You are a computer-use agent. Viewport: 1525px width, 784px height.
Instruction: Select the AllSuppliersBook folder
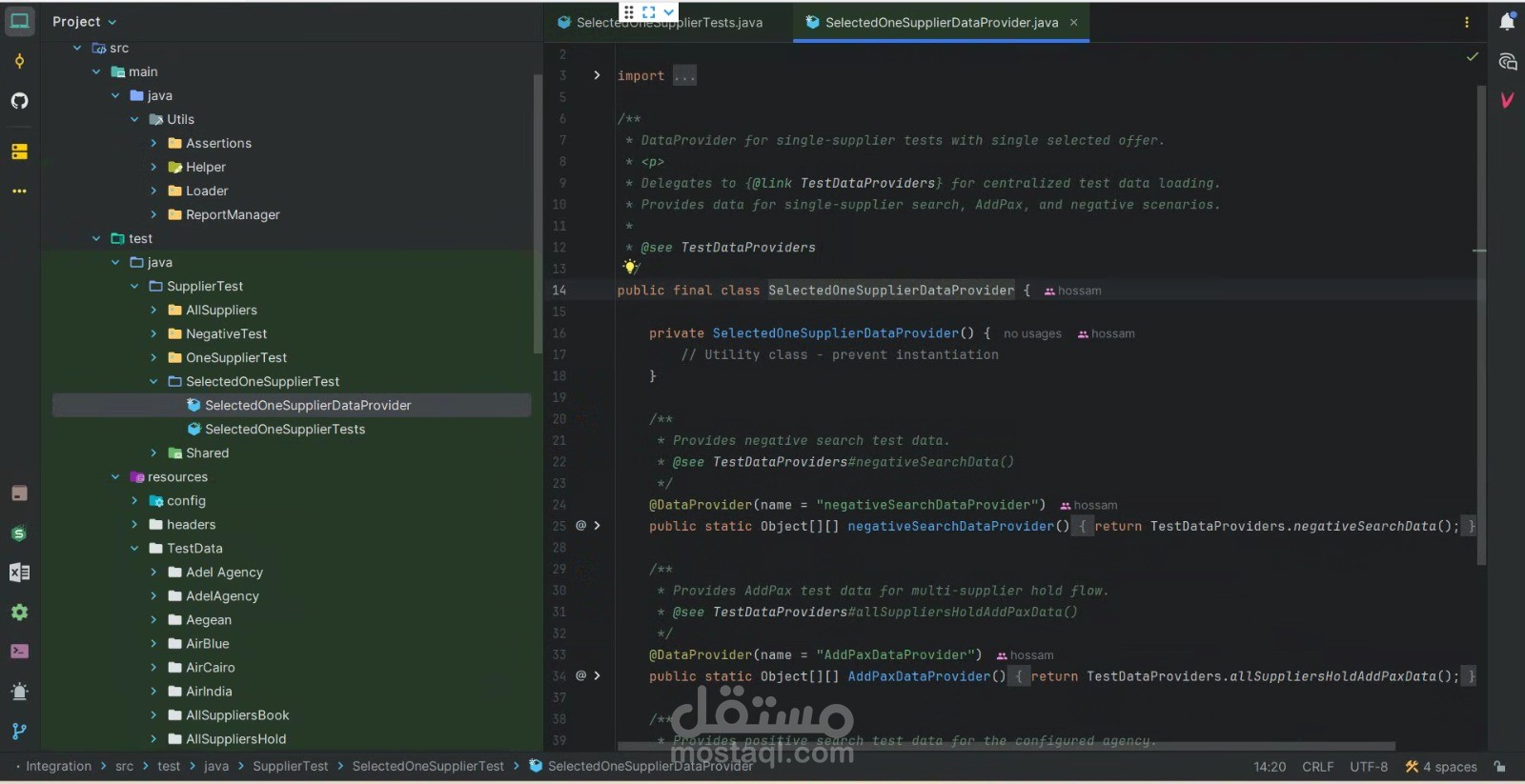coord(237,714)
